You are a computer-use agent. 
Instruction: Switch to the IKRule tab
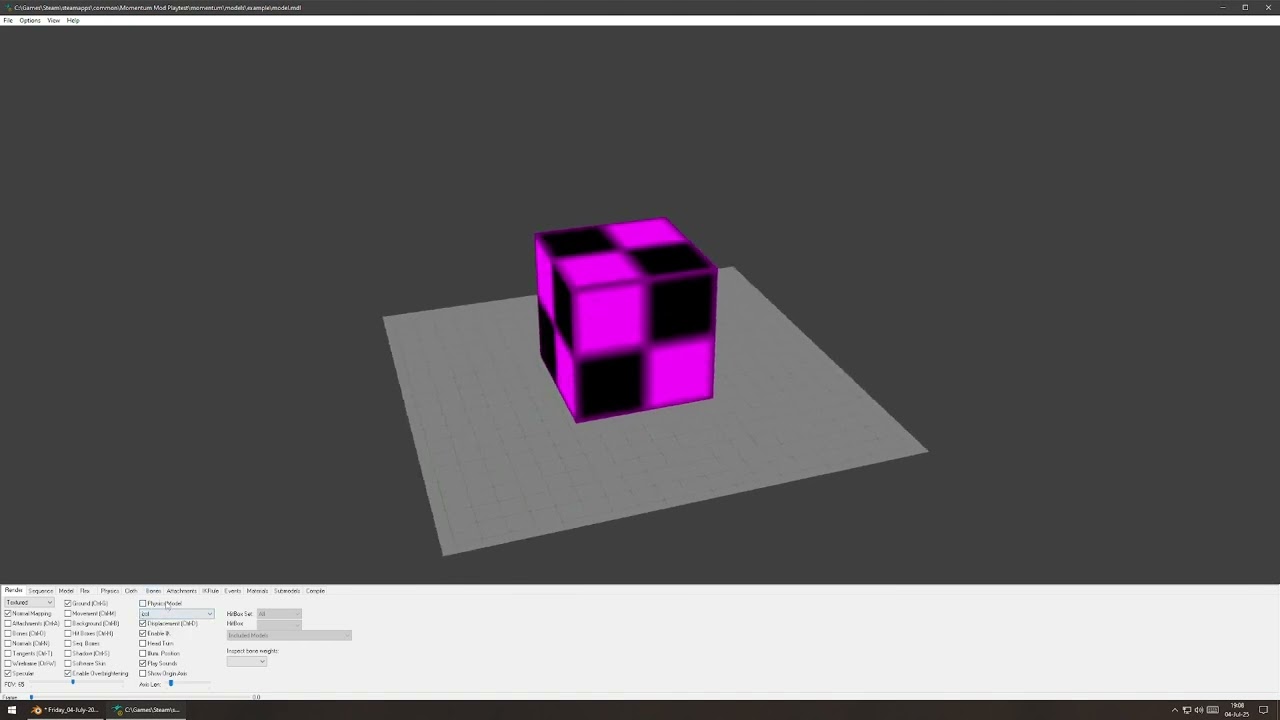(211, 591)
